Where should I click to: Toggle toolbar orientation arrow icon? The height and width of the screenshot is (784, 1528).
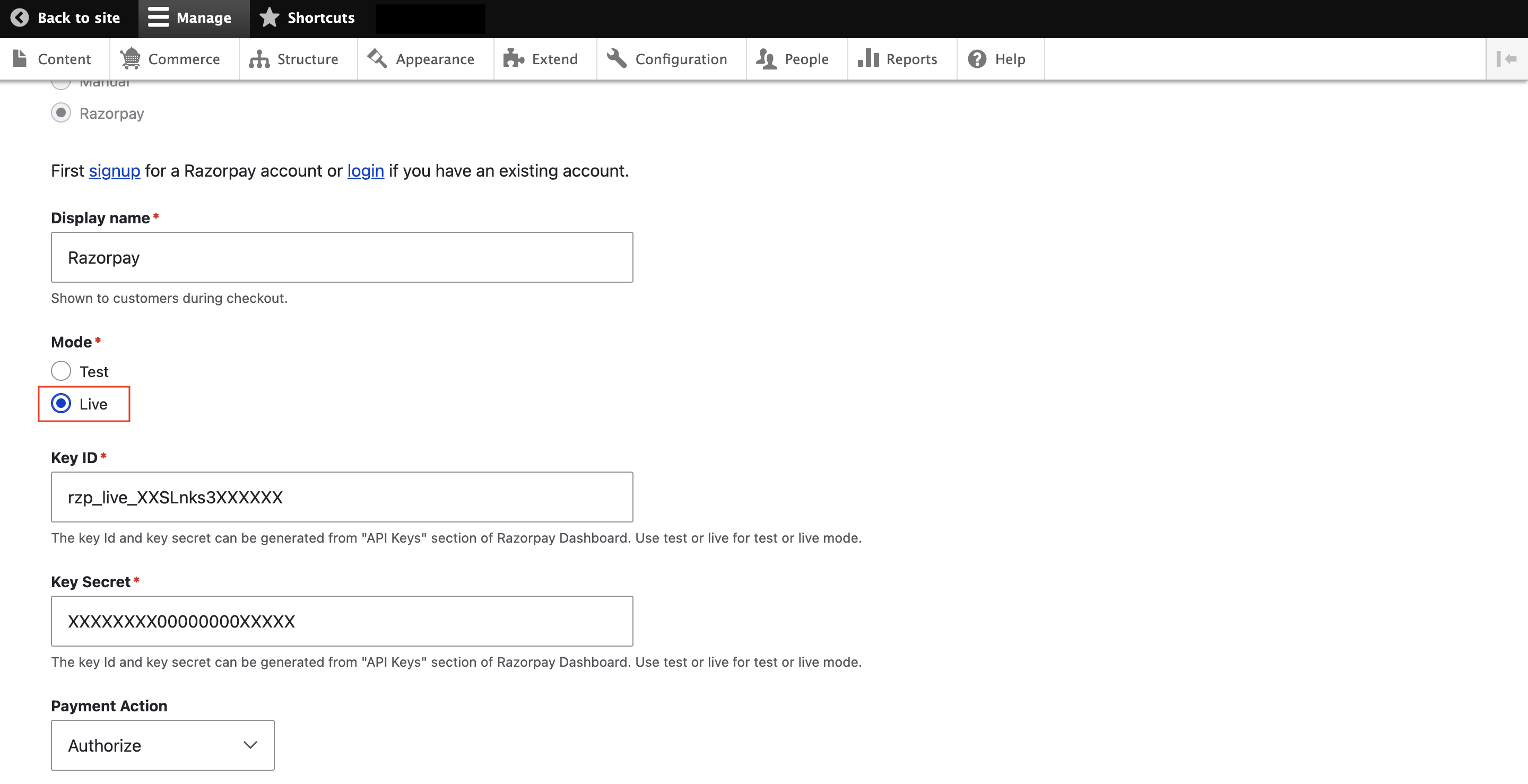[1507, 59]
